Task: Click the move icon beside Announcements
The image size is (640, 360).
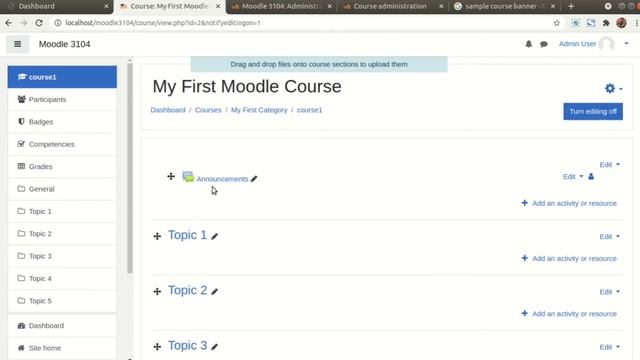Action: pyautogui.click(x=171, y=176)
